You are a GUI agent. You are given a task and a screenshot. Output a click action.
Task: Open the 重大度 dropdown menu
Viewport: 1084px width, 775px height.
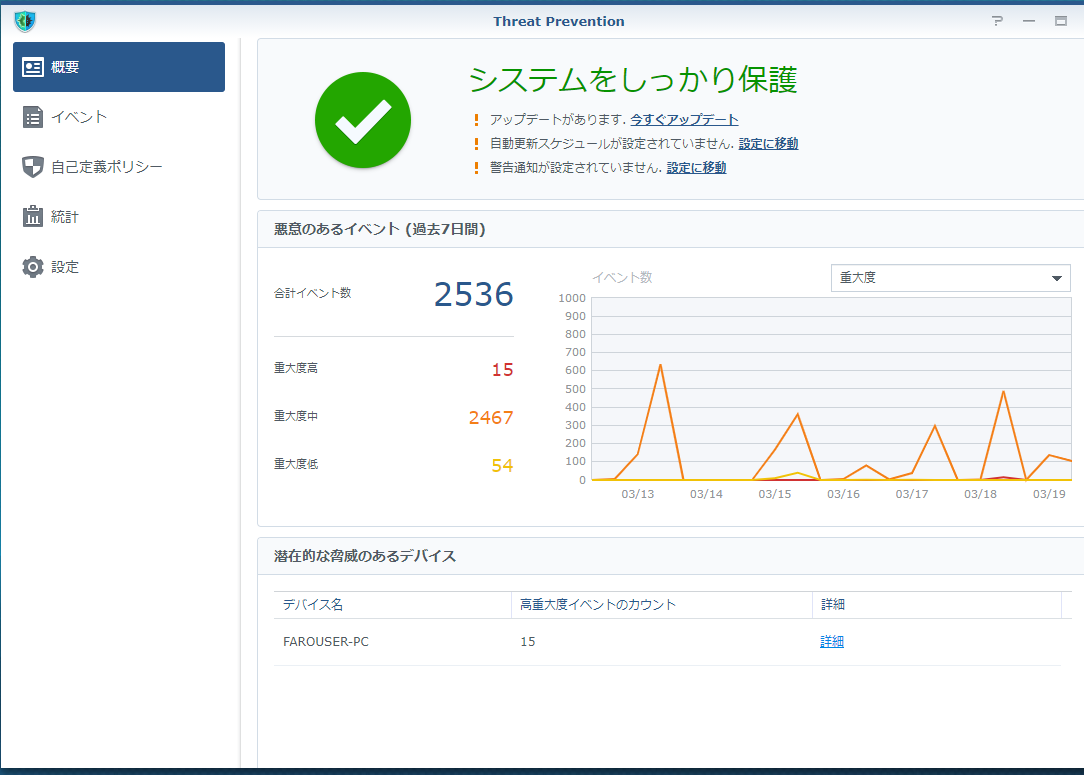(950, 278)
